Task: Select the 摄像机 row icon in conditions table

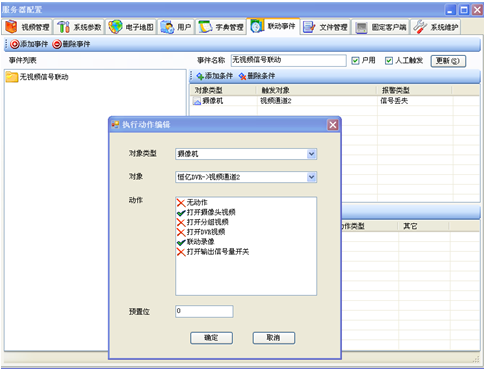Action: 197,101
